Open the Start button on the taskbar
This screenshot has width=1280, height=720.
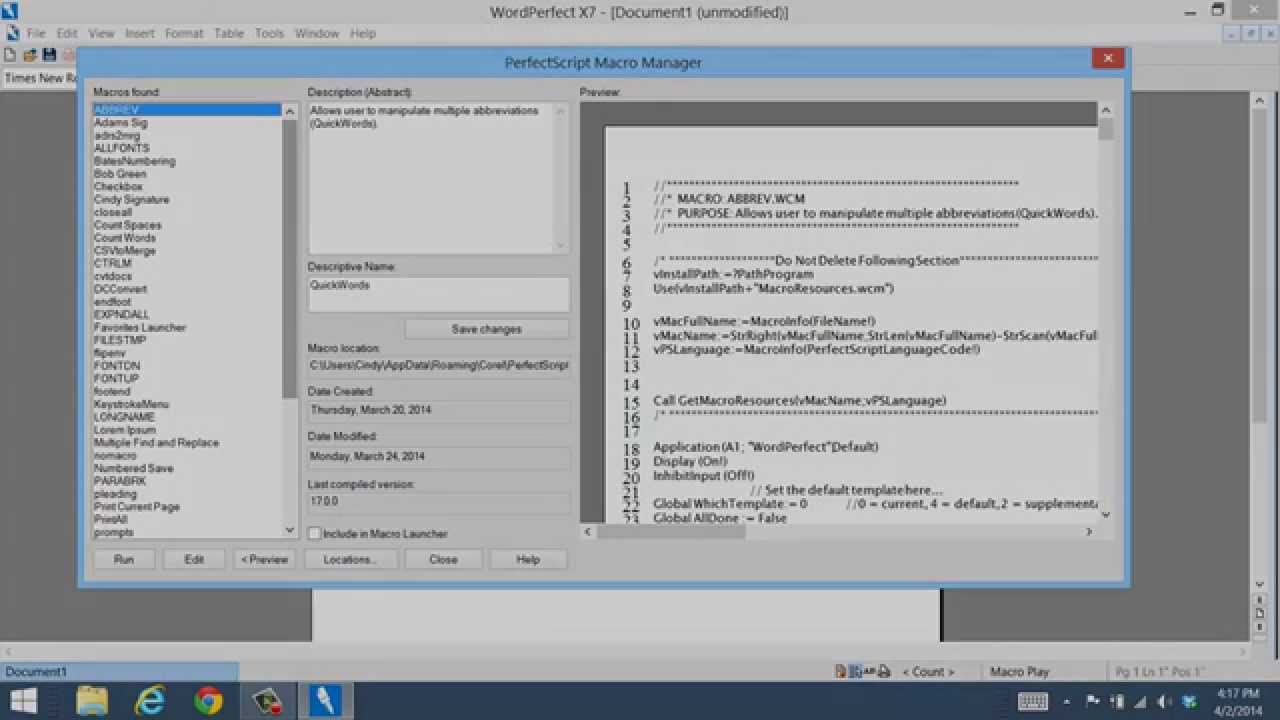click(x=25, y=701)
